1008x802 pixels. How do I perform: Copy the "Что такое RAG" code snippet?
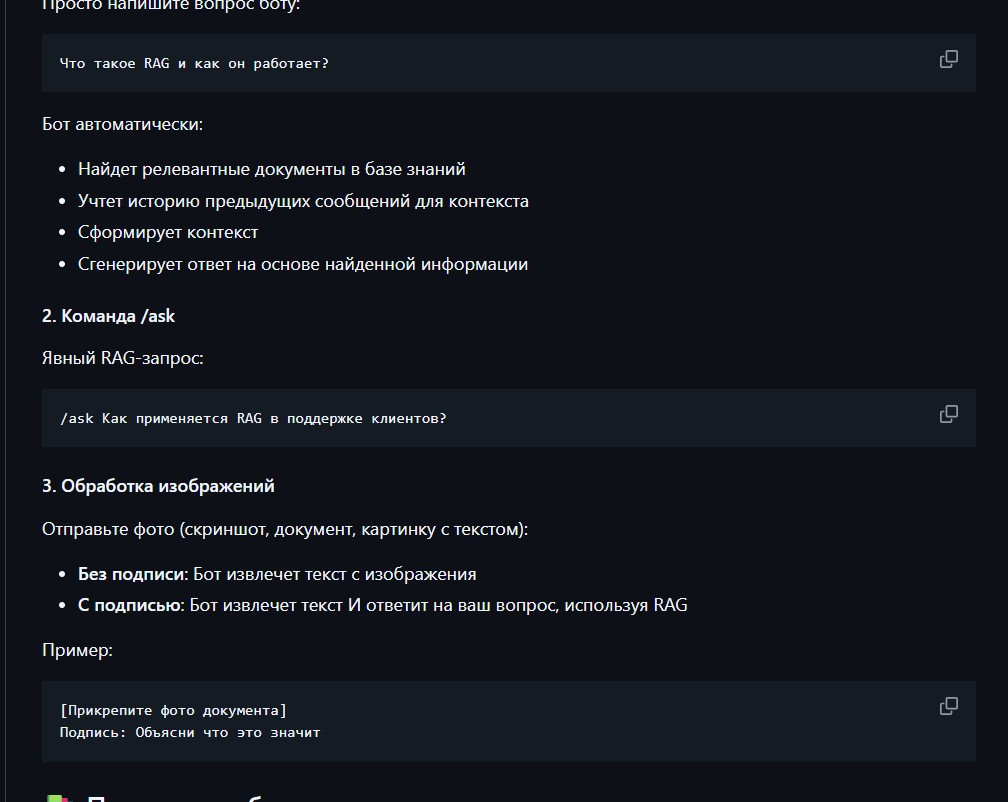(948, 59)
